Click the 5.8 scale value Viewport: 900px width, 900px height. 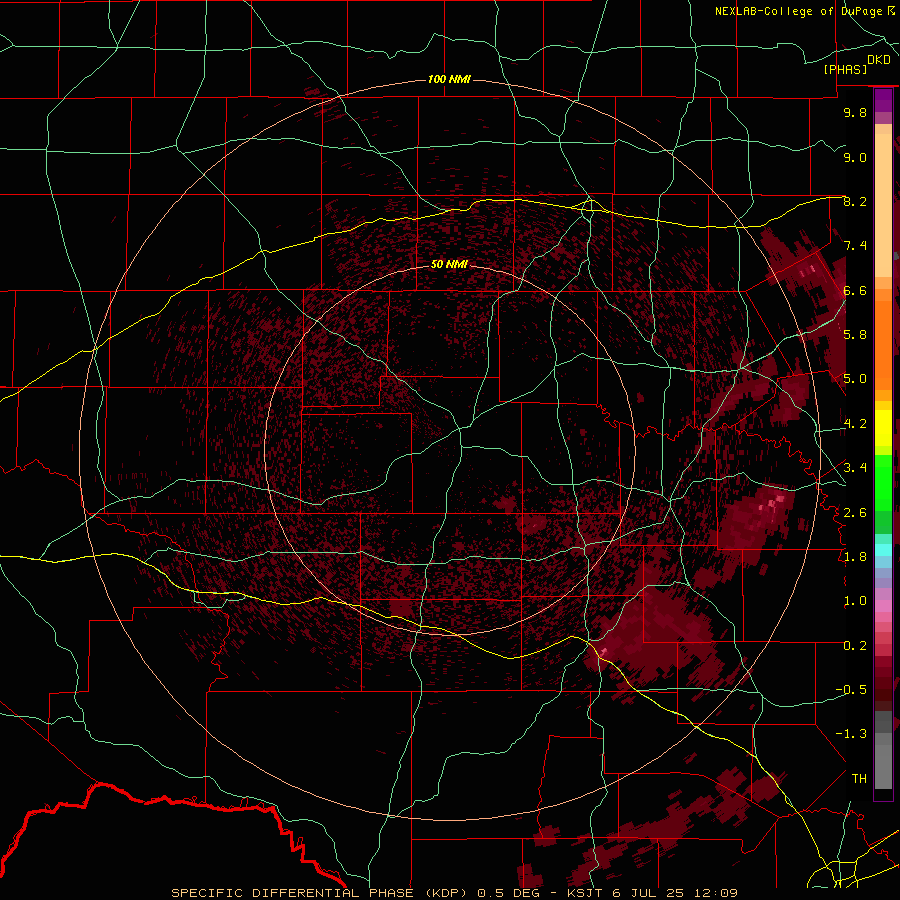[855, 334]
